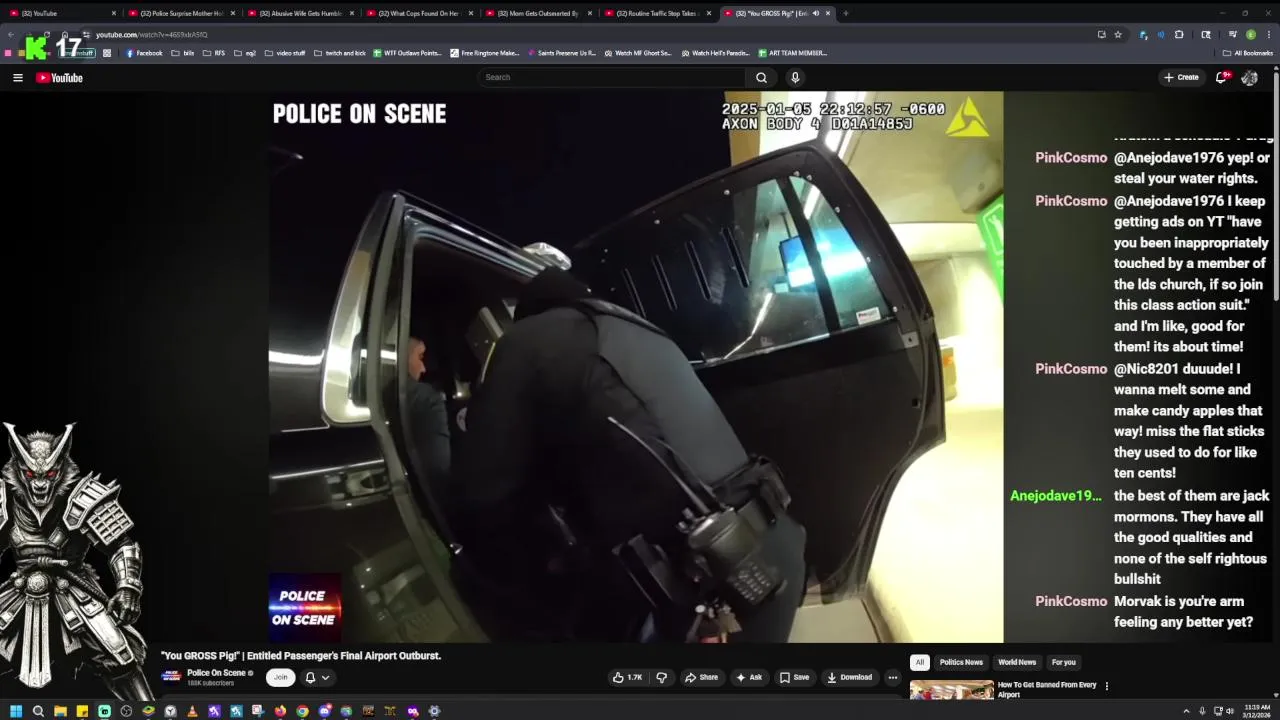Open Discord from the taskbar
1280x720 pixels.
click(x=324, y=711)
